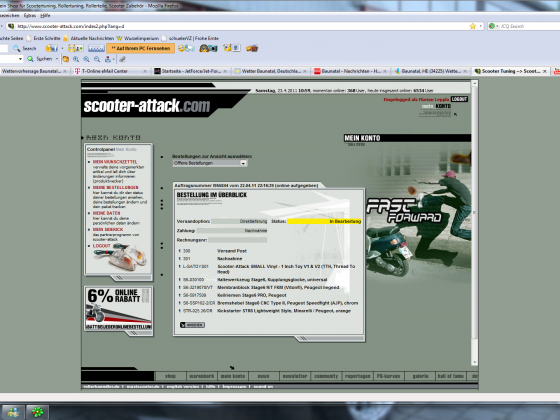Image resolution: width=560 pixels, height=420 pixels.
Task: Click the zoom in magnifier icon
Action: tap(76, 59)
